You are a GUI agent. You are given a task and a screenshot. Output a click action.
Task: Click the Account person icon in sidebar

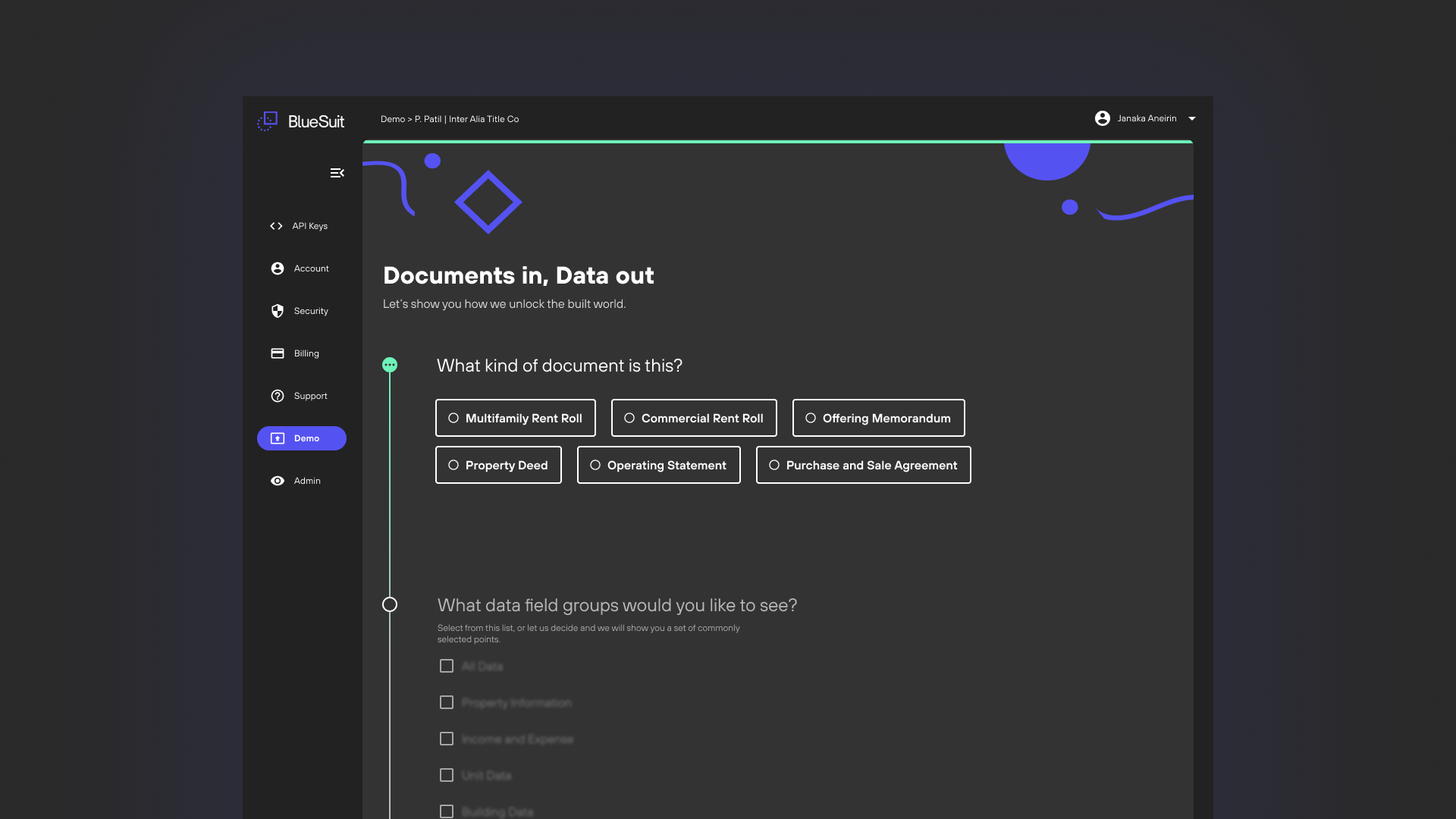[x=278, y=268]
